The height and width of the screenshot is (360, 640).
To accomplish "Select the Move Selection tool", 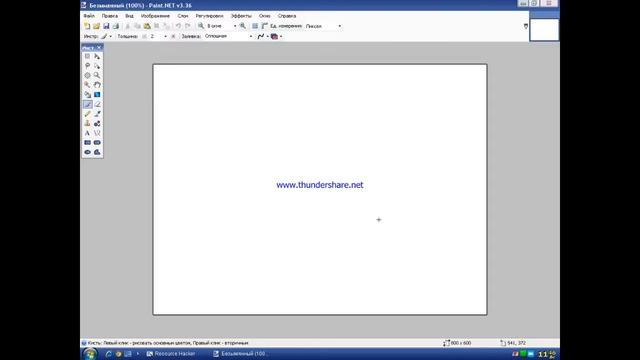I will tap(97, 66).
